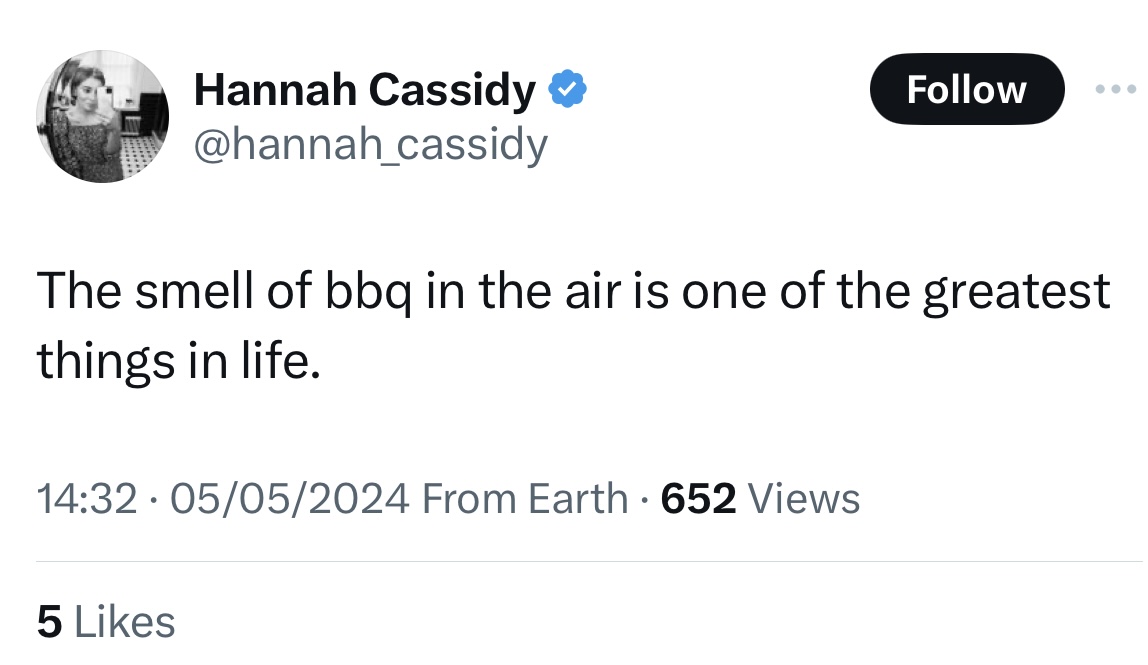Open the 652 Views analytics
The image size is (1148, 665).
pyautogui.click(x=760, y=498)
